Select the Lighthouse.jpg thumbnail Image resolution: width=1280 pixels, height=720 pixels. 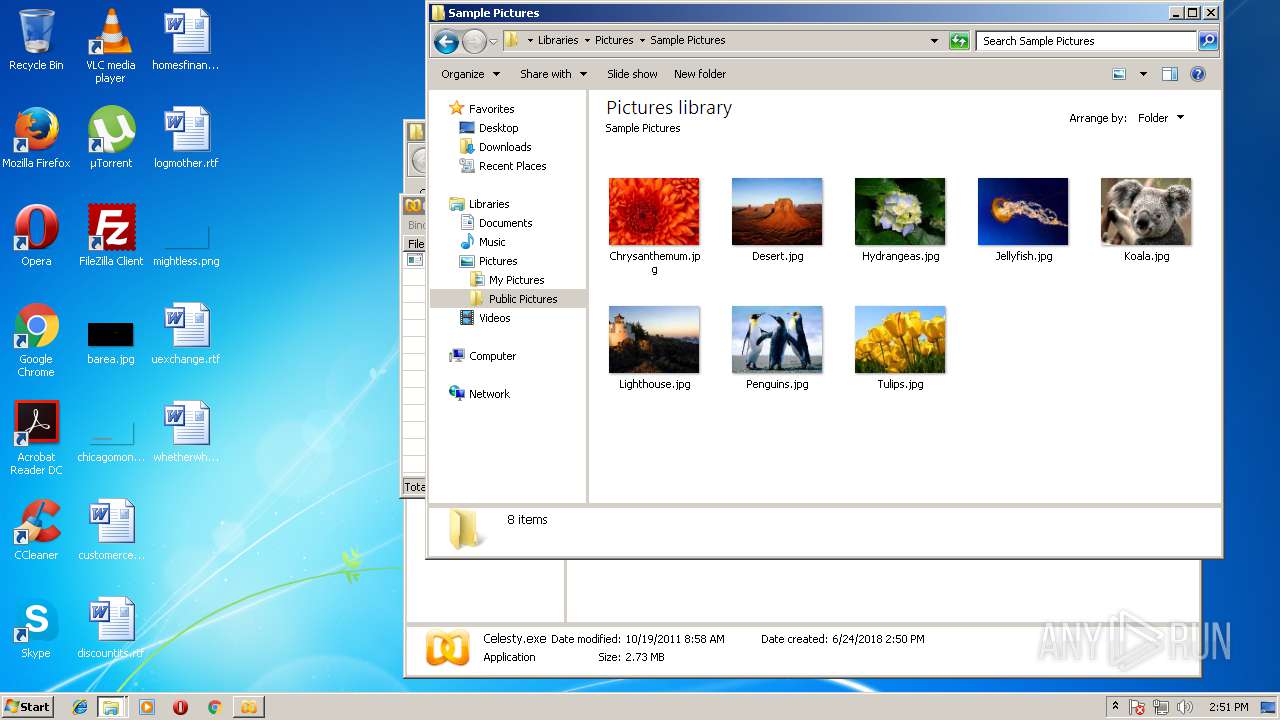[654, 340]
